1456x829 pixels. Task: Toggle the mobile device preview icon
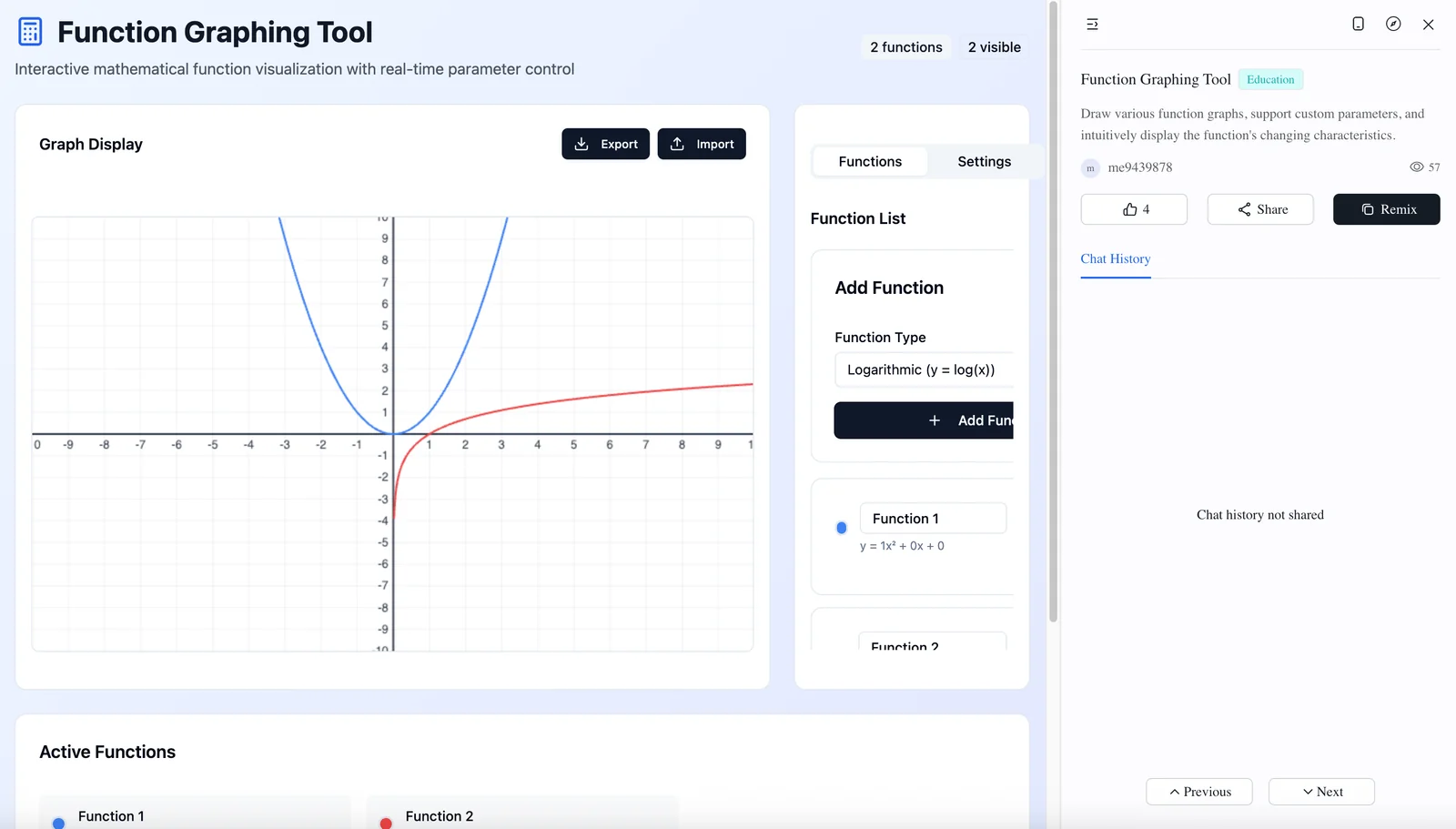(1358, 25)
